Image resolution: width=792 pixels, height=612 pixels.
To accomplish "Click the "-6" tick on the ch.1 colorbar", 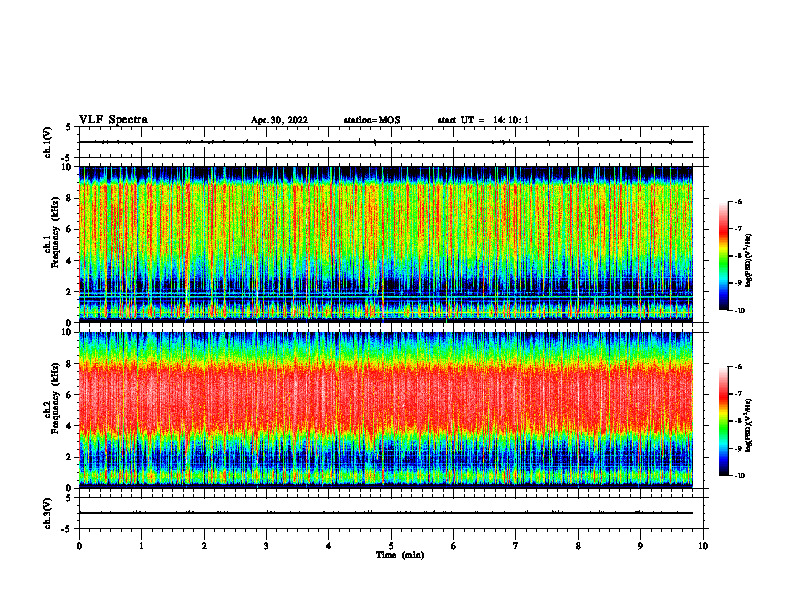I will click(739, 202).
